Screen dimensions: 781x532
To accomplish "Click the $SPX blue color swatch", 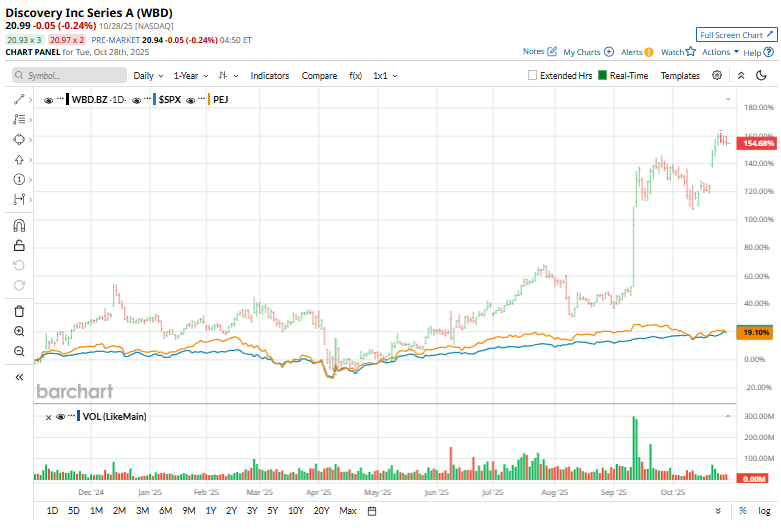I will point(155,100).
